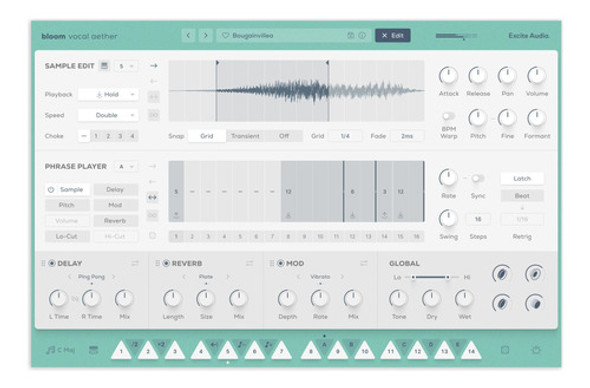
Task: Click the Attack knob
Action: click(x=449, y=76)
